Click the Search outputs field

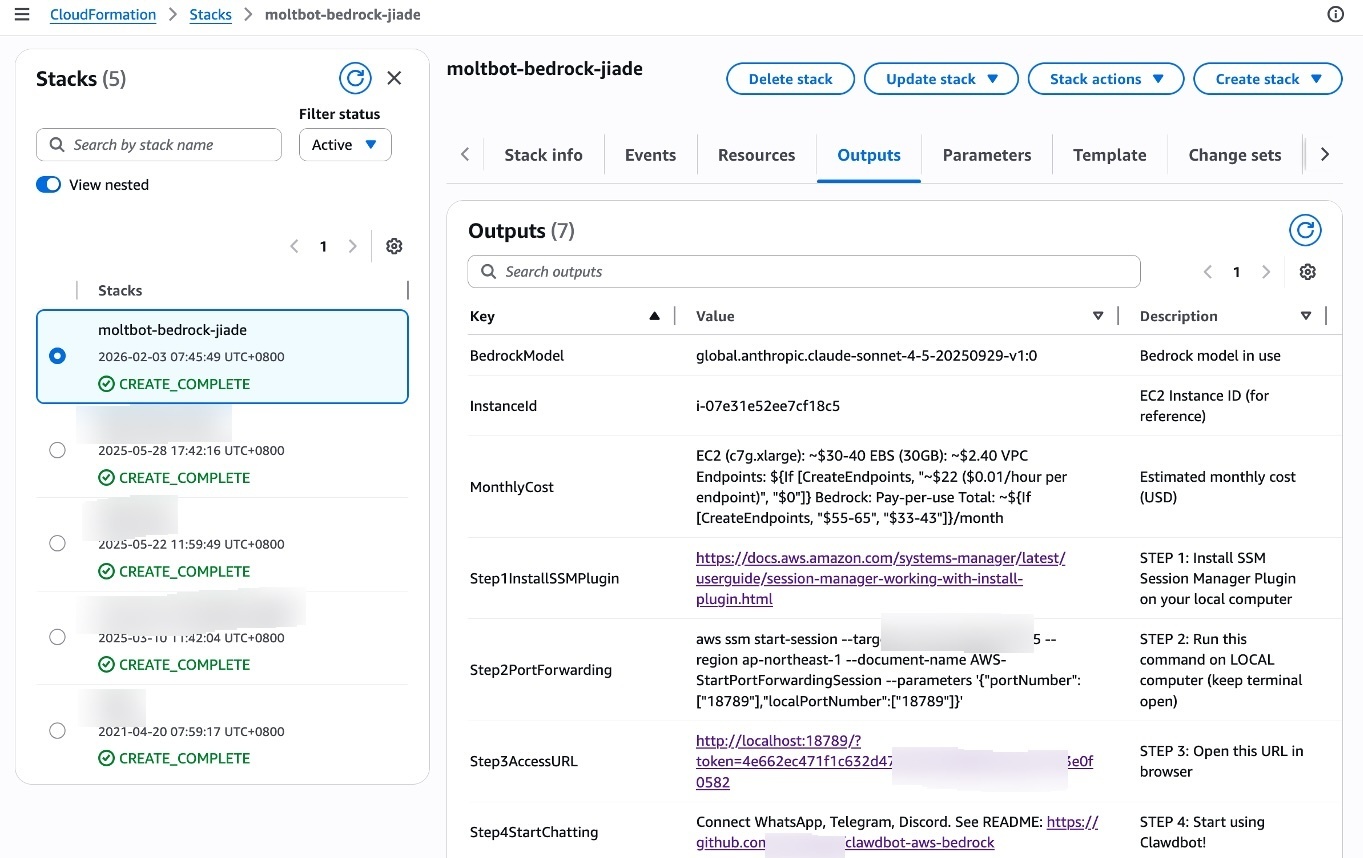tap(804, 272)
